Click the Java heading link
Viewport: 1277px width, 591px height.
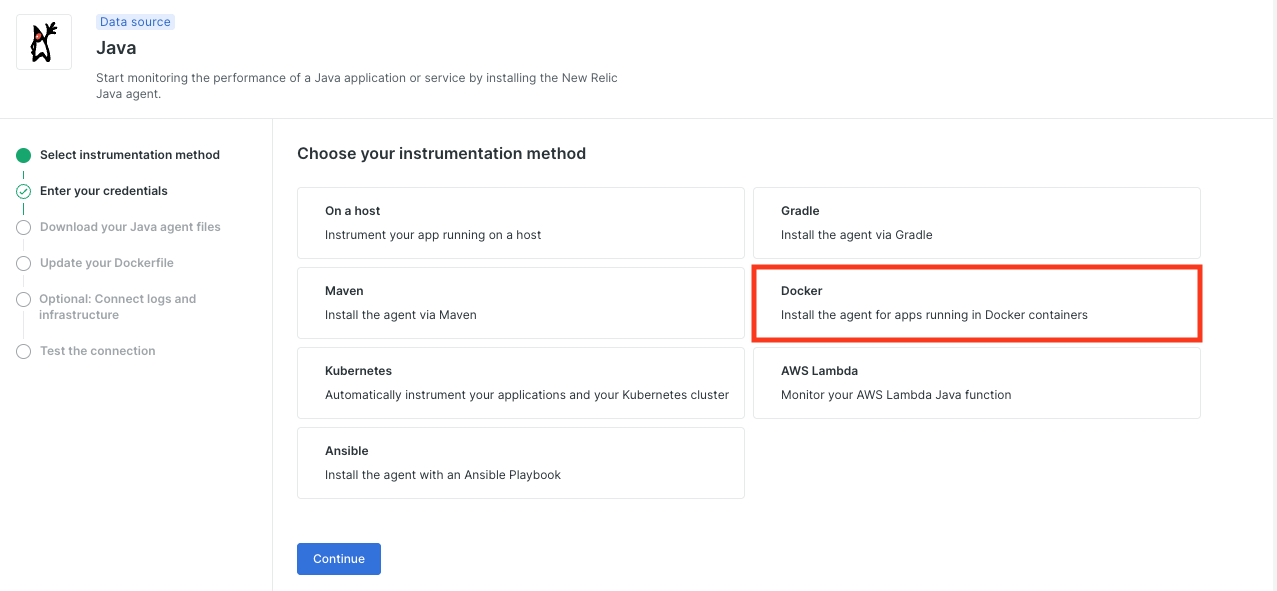115,47
